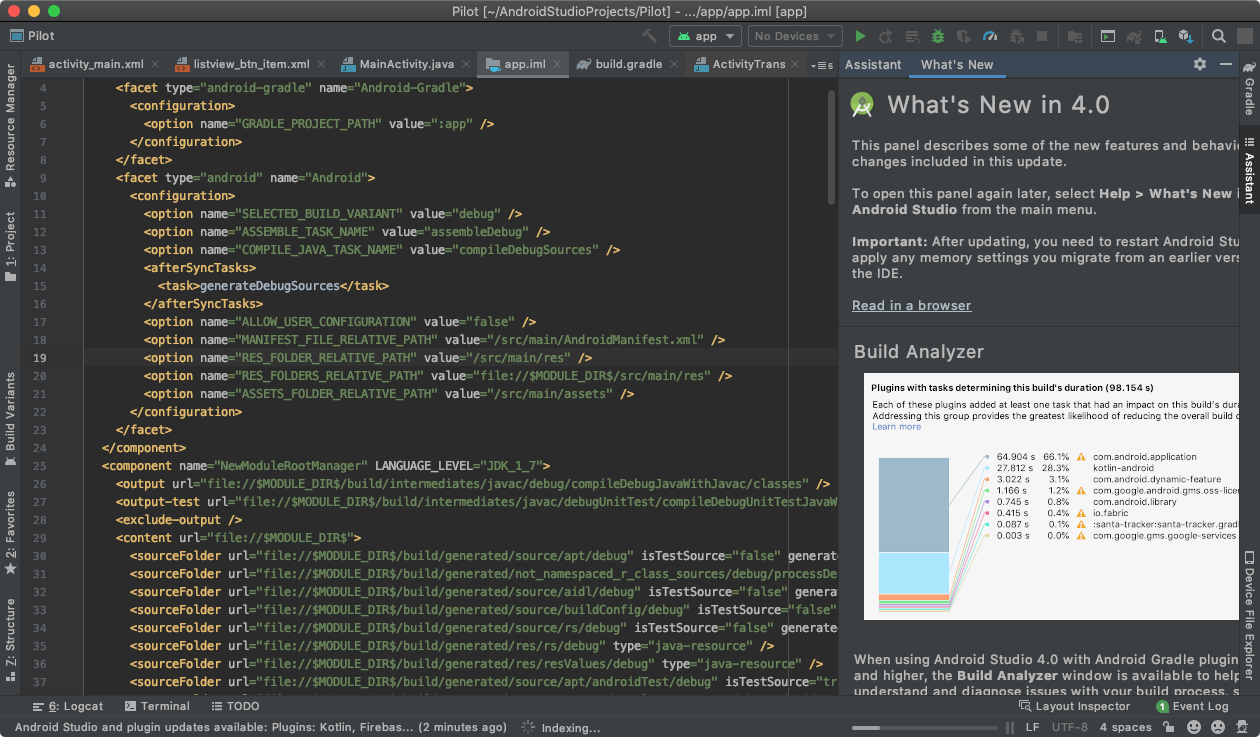Open the Layout Inspector tool window
The height and width of the screenshot is (737, 1260).
click(1074, 706)
